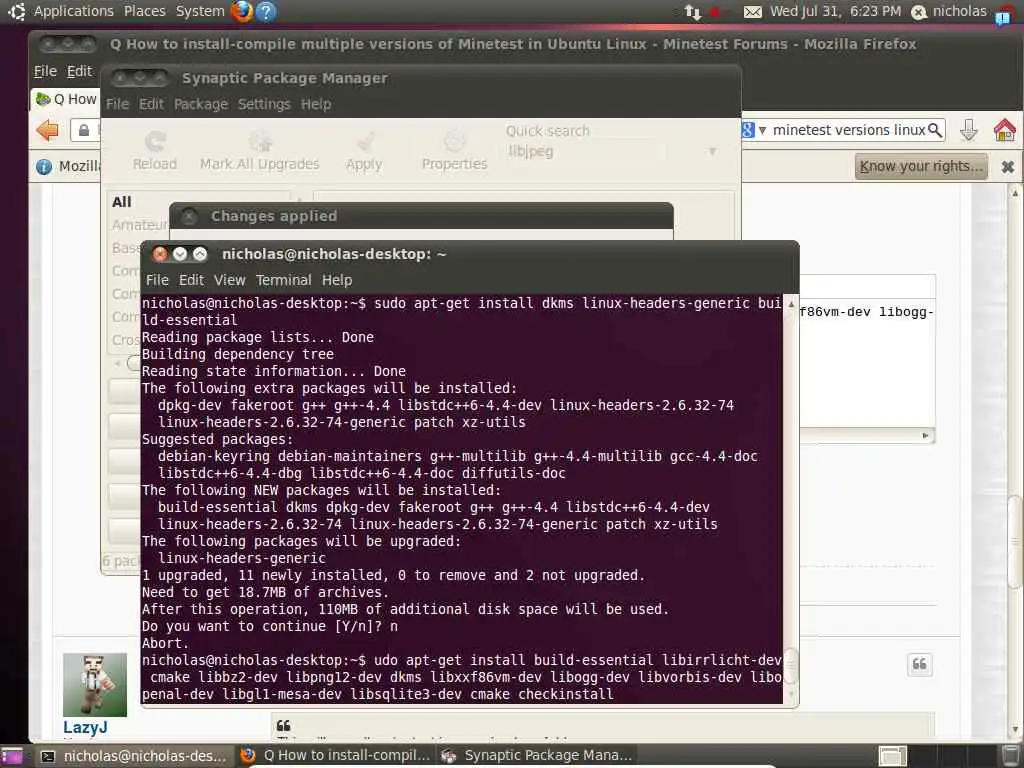Open Synaptic Help menu

tap(316, 104)
